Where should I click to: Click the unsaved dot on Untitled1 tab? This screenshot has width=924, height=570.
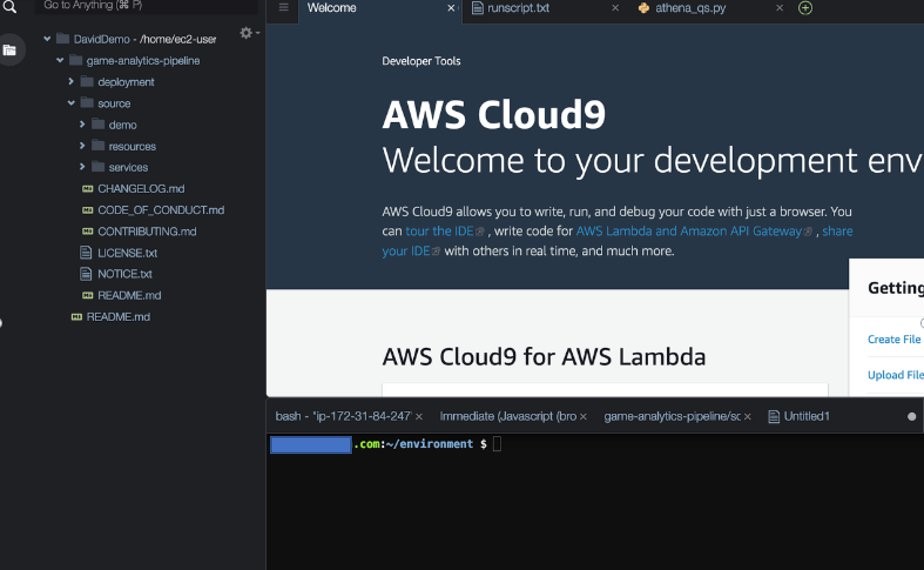coord(912,417)
